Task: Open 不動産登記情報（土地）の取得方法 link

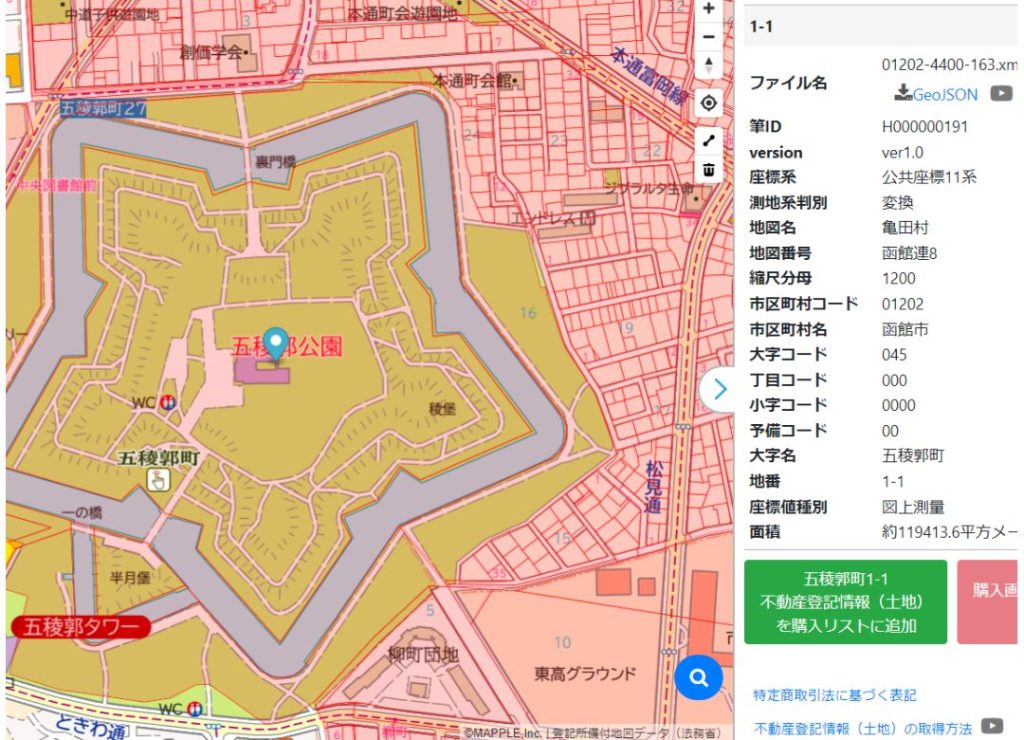Action: tap(863, 728)
